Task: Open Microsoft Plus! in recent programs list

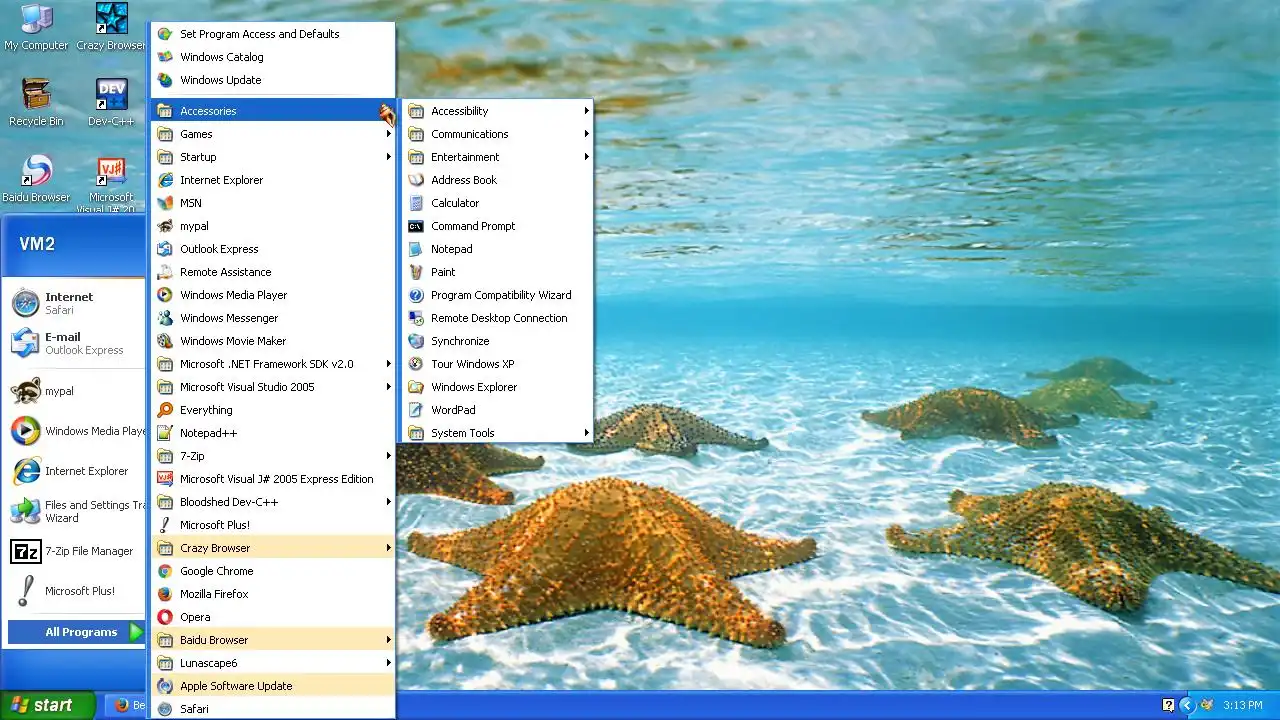Action: pyautogui.click(x=76, y=591)
